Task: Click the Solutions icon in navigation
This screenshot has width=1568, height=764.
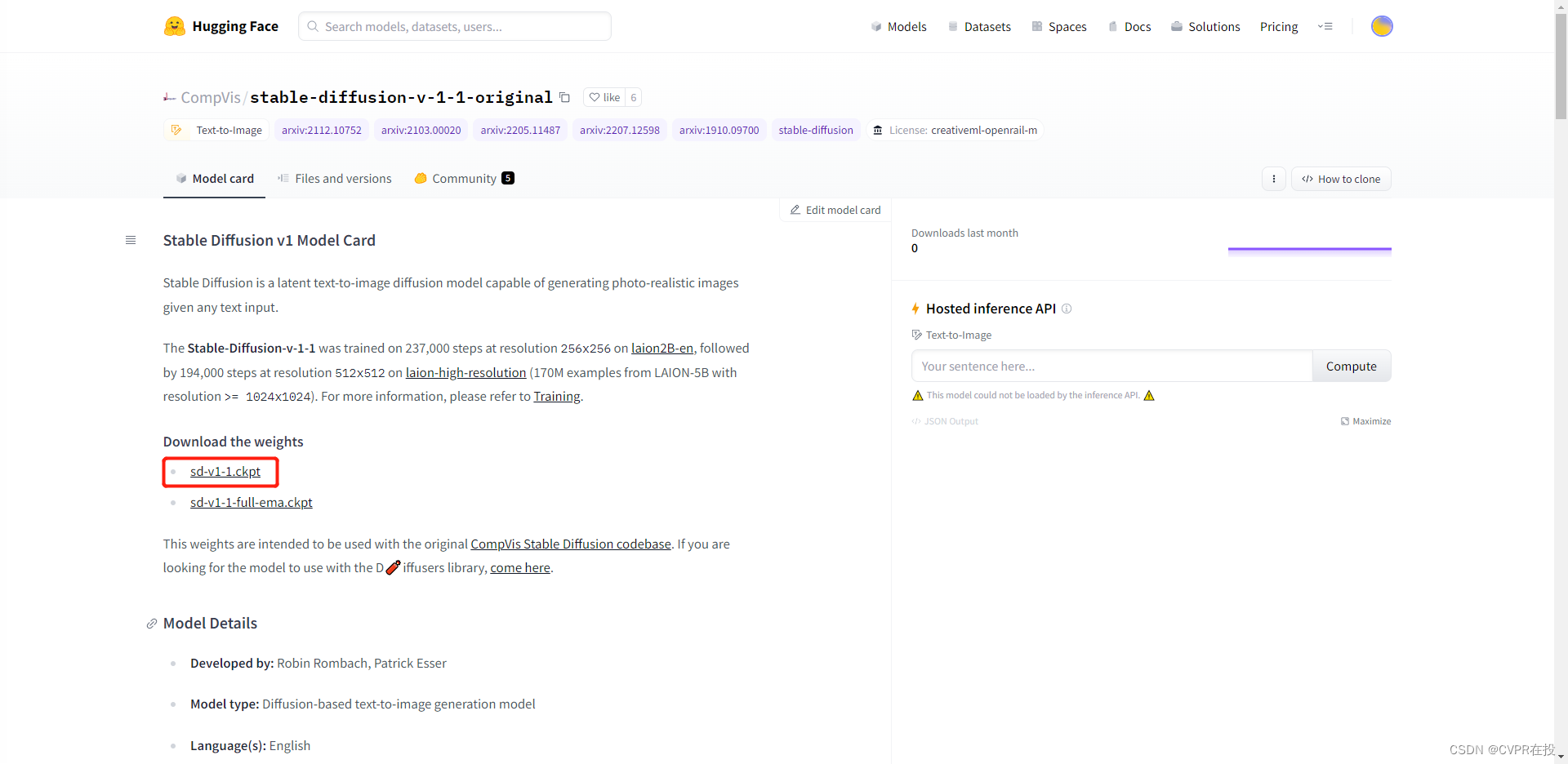Action: point(1177,26)
